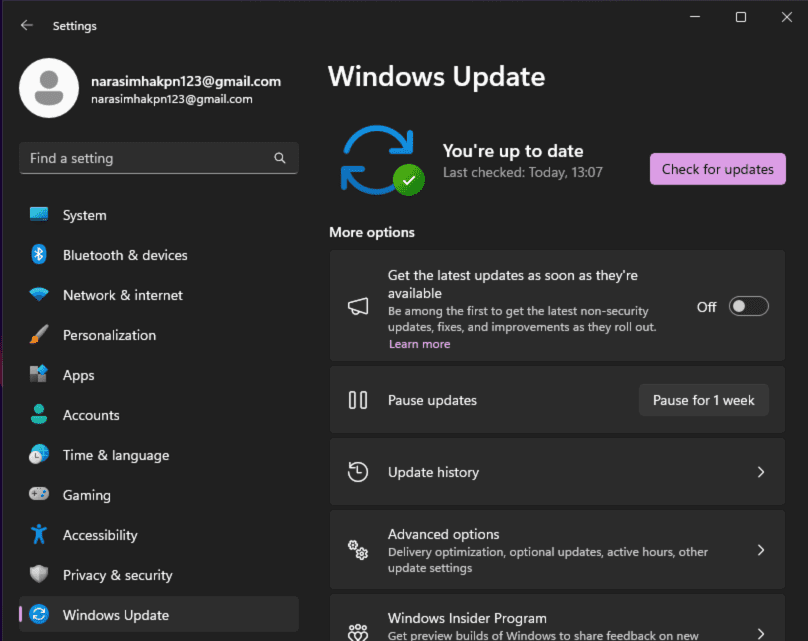The height and width of the screenshot is (641, 808).
Task: Select the Network & internet Wi-Fi icon
Action: click(39, 295)
